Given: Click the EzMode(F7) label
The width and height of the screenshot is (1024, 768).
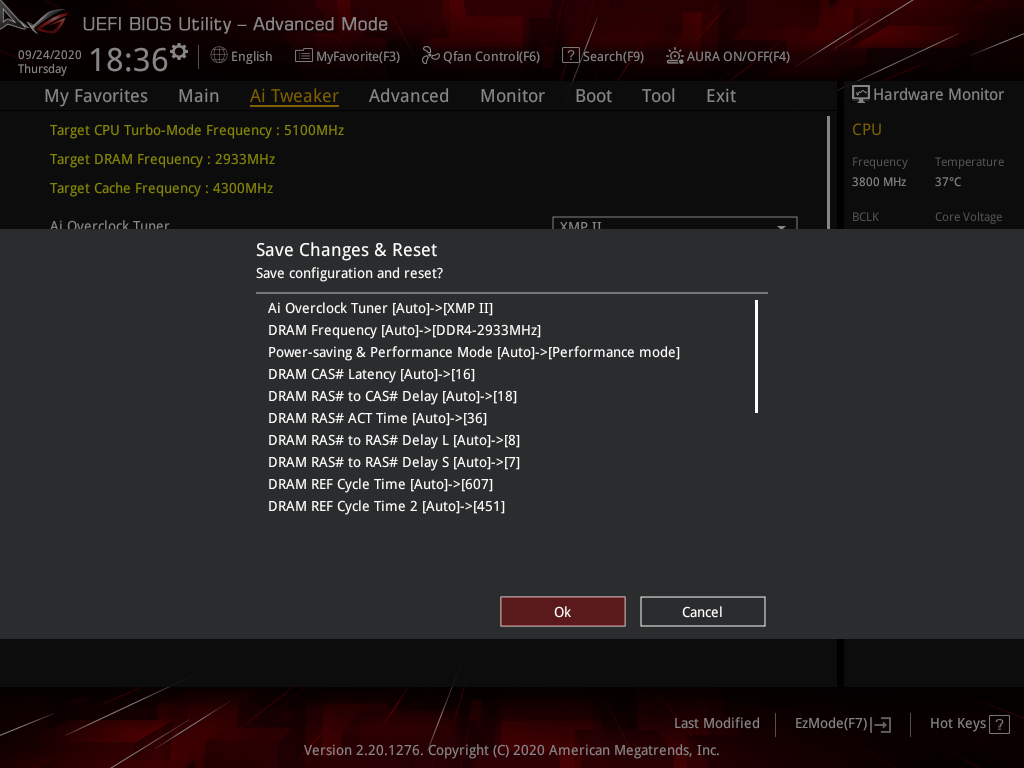Looking at the screenshot, I should coord(831,724).
